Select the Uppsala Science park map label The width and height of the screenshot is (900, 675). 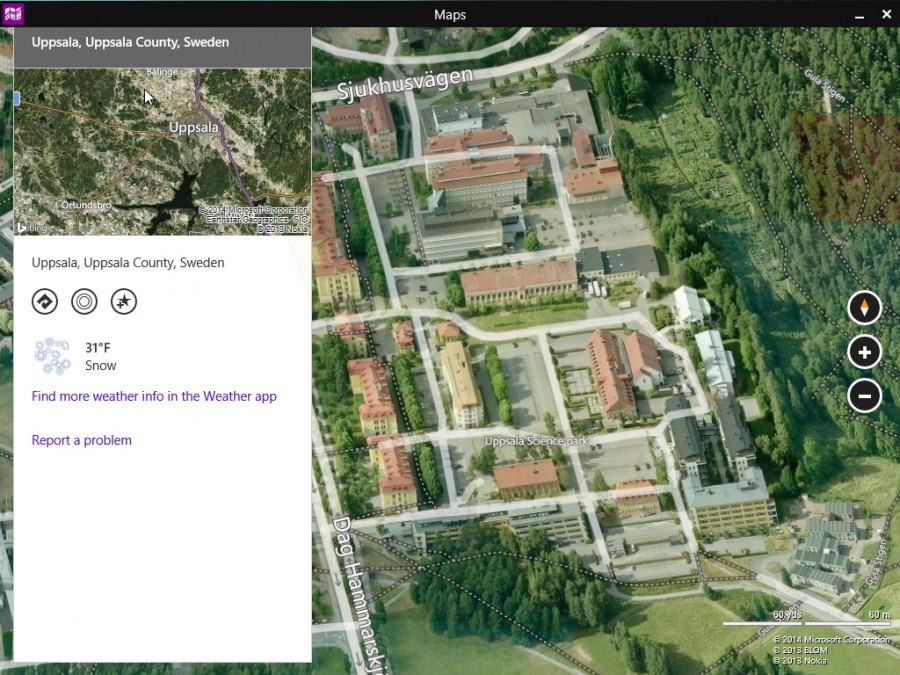[536, 441]
